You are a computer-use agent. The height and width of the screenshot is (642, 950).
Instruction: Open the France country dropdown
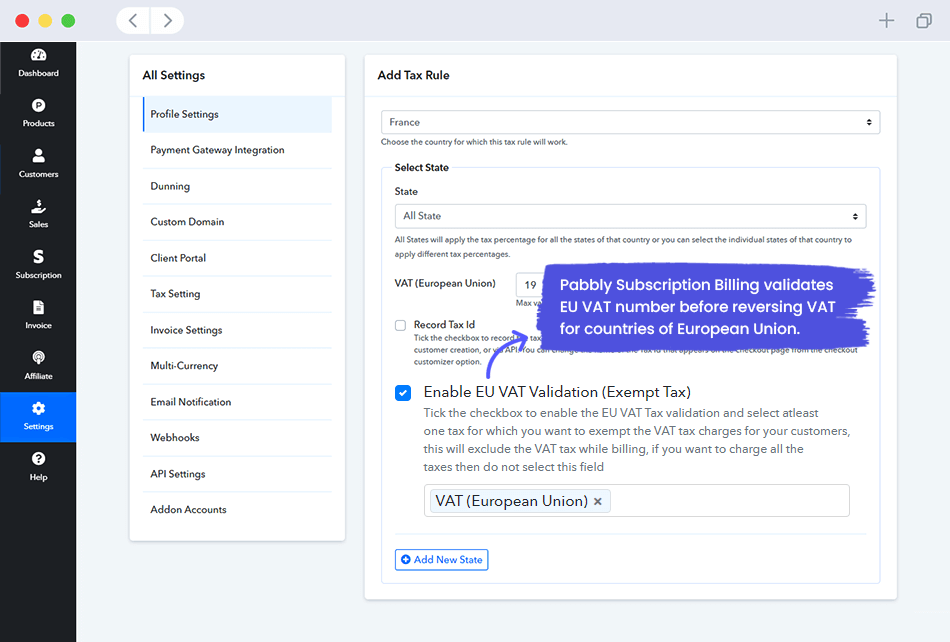630,122
